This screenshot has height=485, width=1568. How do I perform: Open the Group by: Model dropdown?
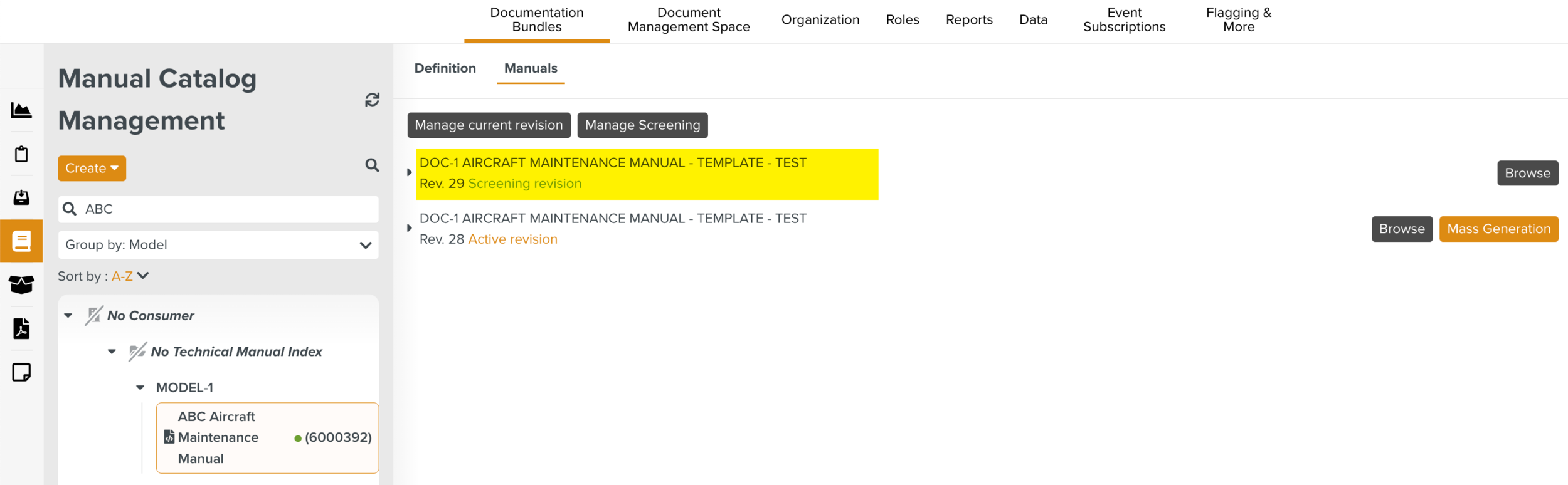[x=218, y=245]
